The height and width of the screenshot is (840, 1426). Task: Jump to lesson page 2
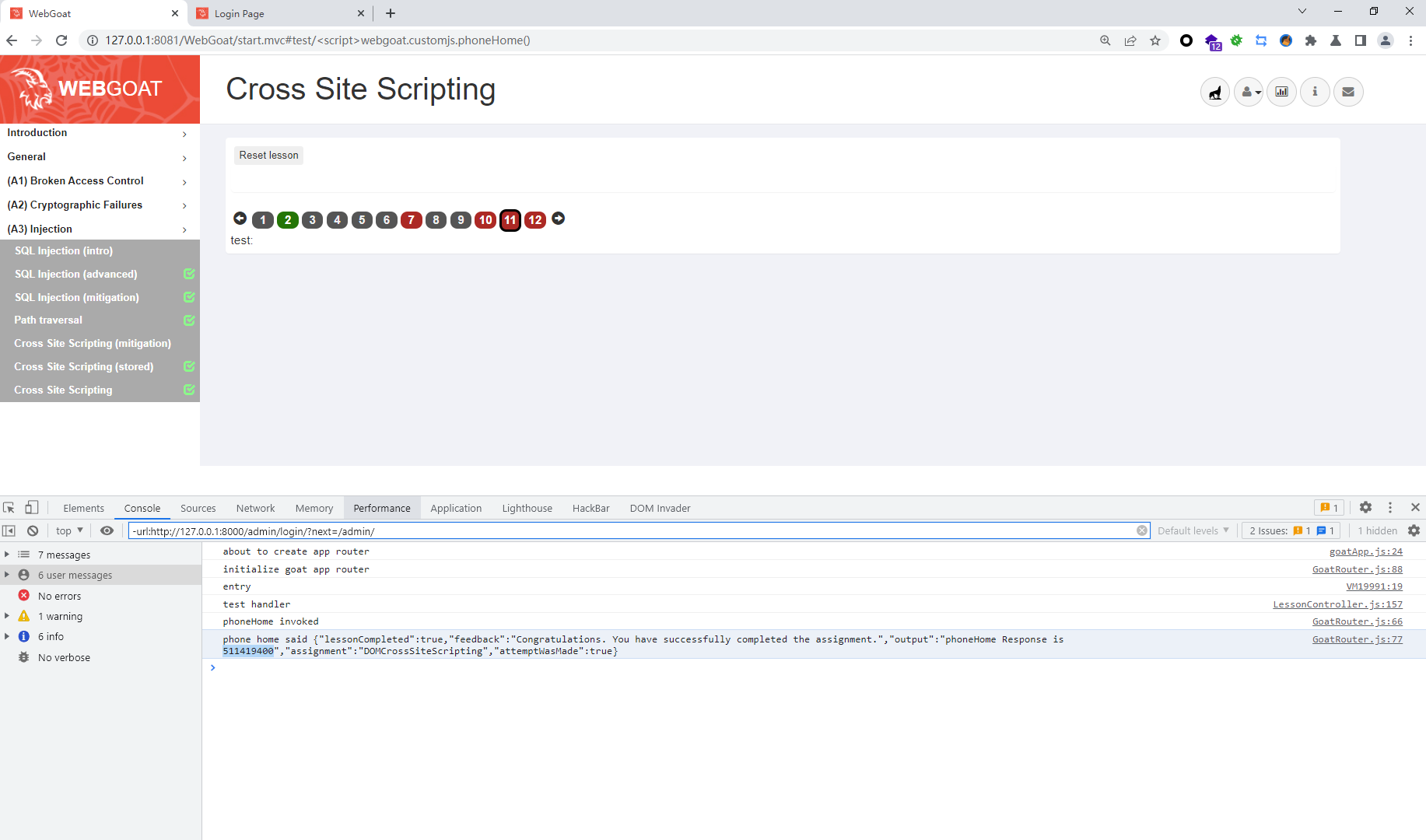288,220
